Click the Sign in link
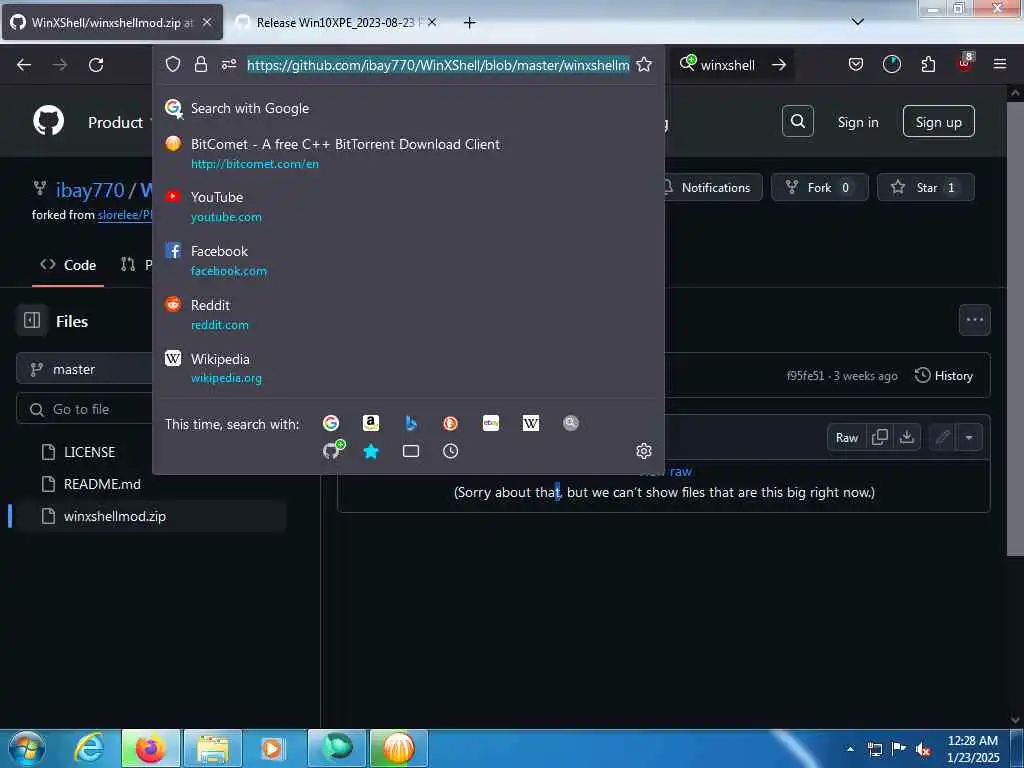Screen dimensions: 1024x768 pyautogui.click(x=857, y=122)
